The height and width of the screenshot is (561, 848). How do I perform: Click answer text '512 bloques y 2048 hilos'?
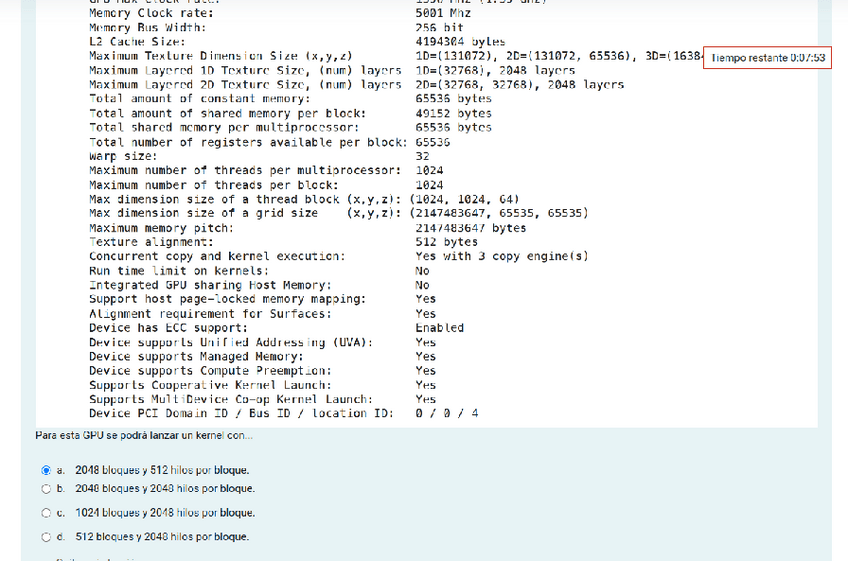[x=162, y=537]
